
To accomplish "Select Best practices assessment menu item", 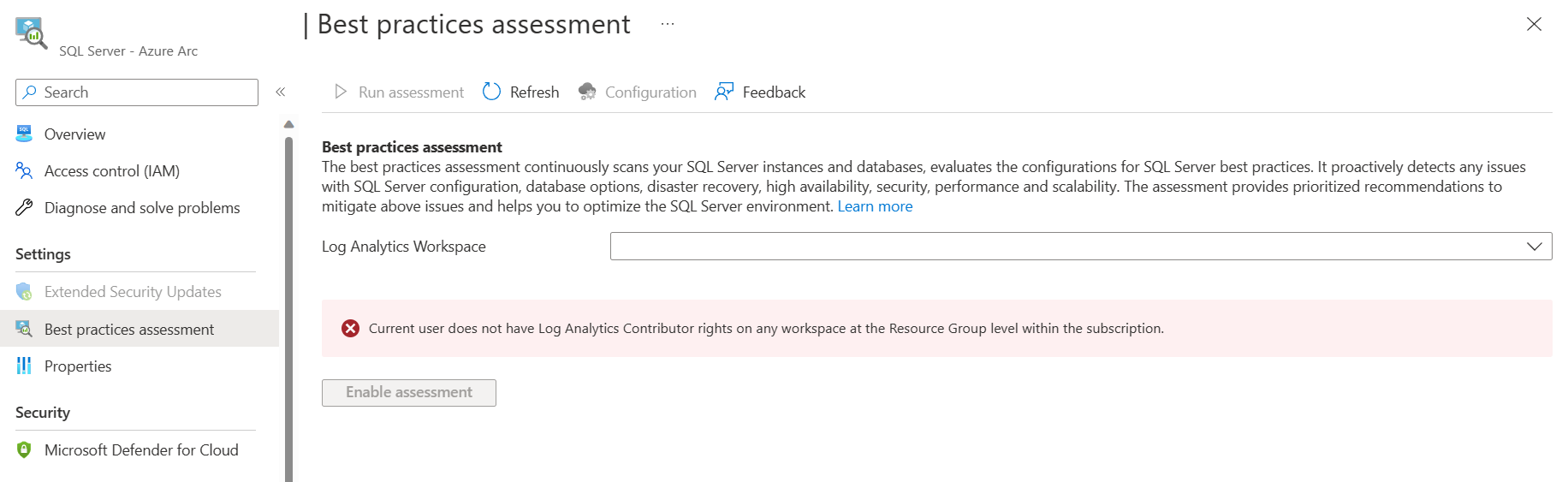I will (140, 329).
